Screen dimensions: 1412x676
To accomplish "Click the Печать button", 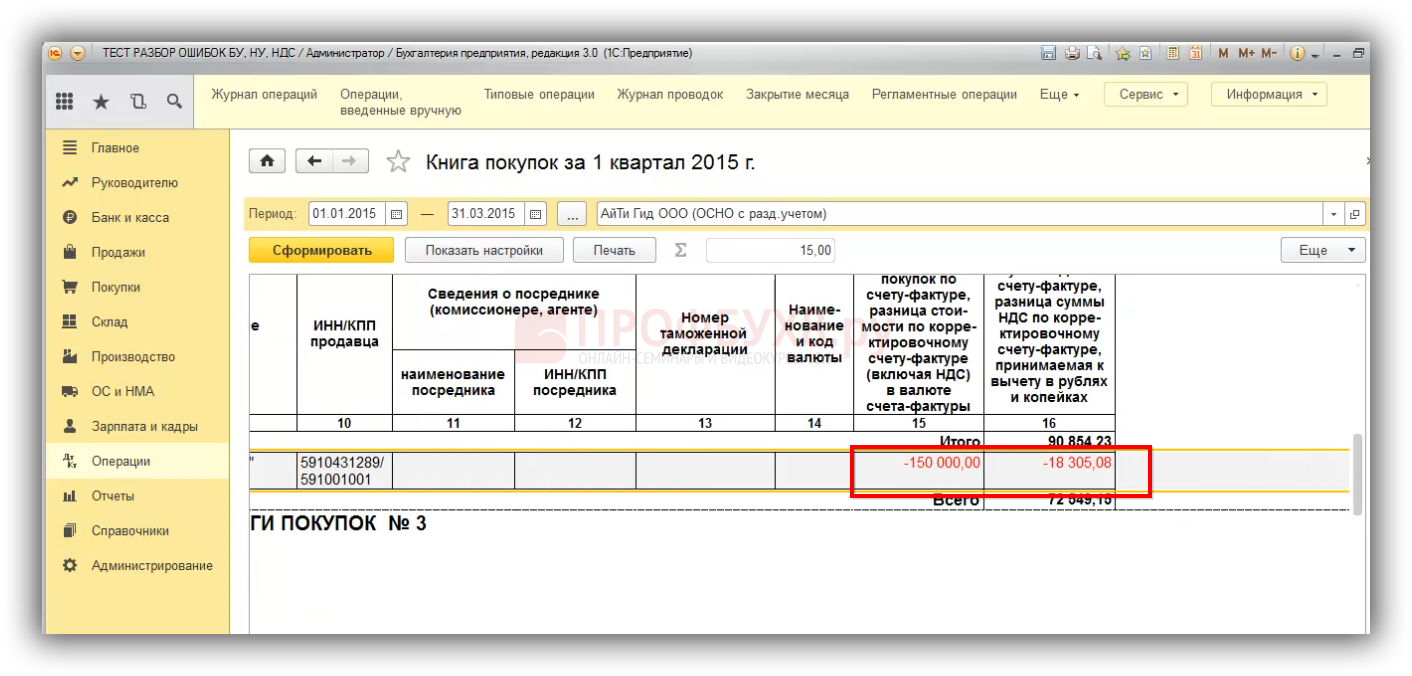I will [614, 251].
